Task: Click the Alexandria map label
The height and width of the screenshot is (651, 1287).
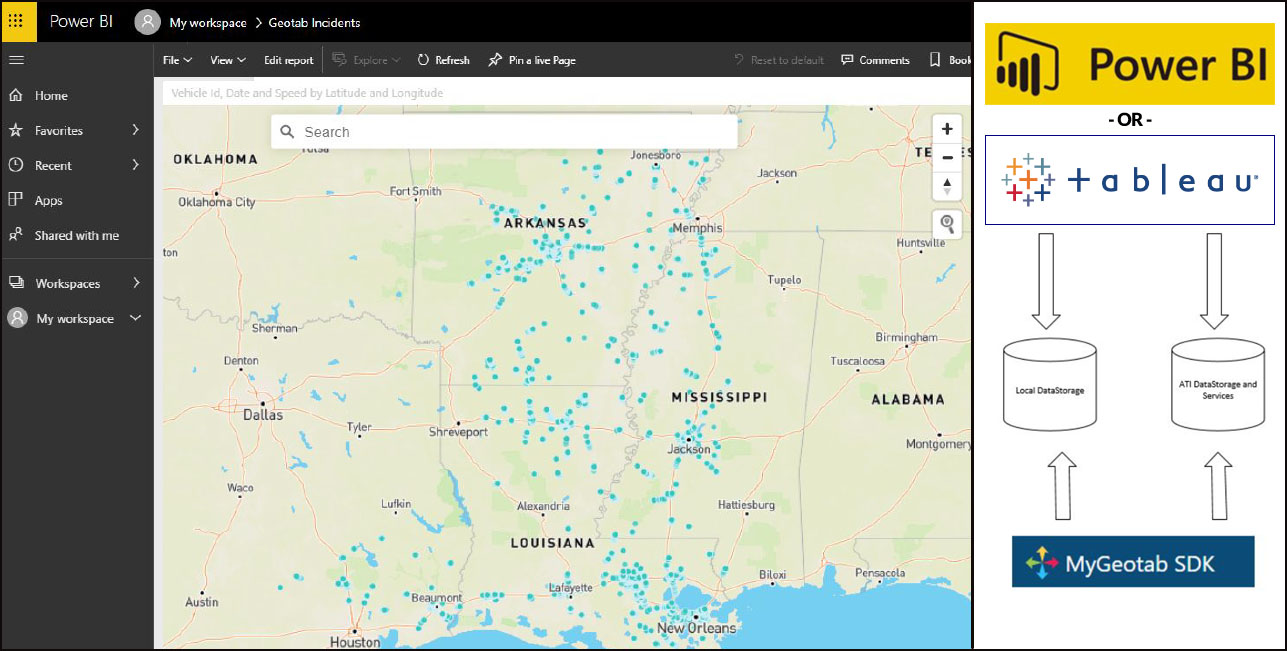Action: [x=543, y=507]
